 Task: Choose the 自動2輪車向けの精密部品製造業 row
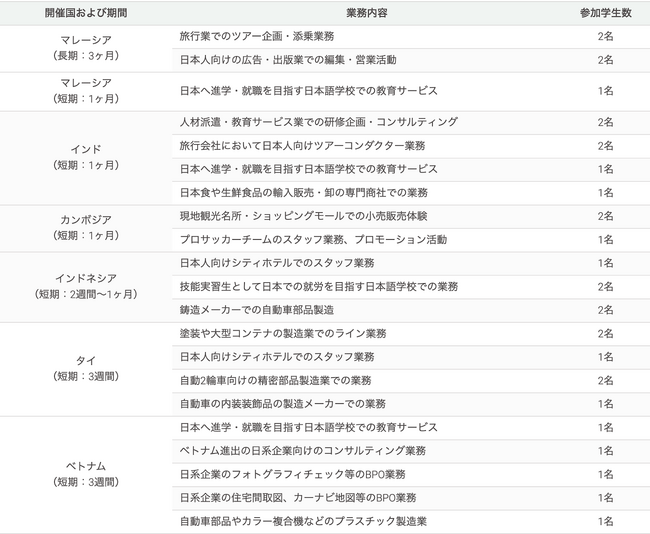pos(275,381)
